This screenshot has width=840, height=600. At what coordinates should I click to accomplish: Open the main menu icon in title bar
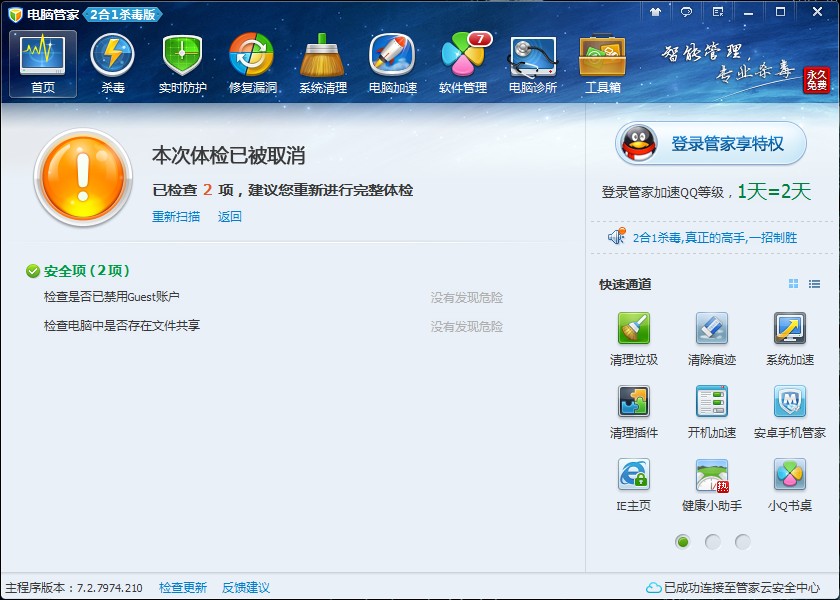click(718, 12)
